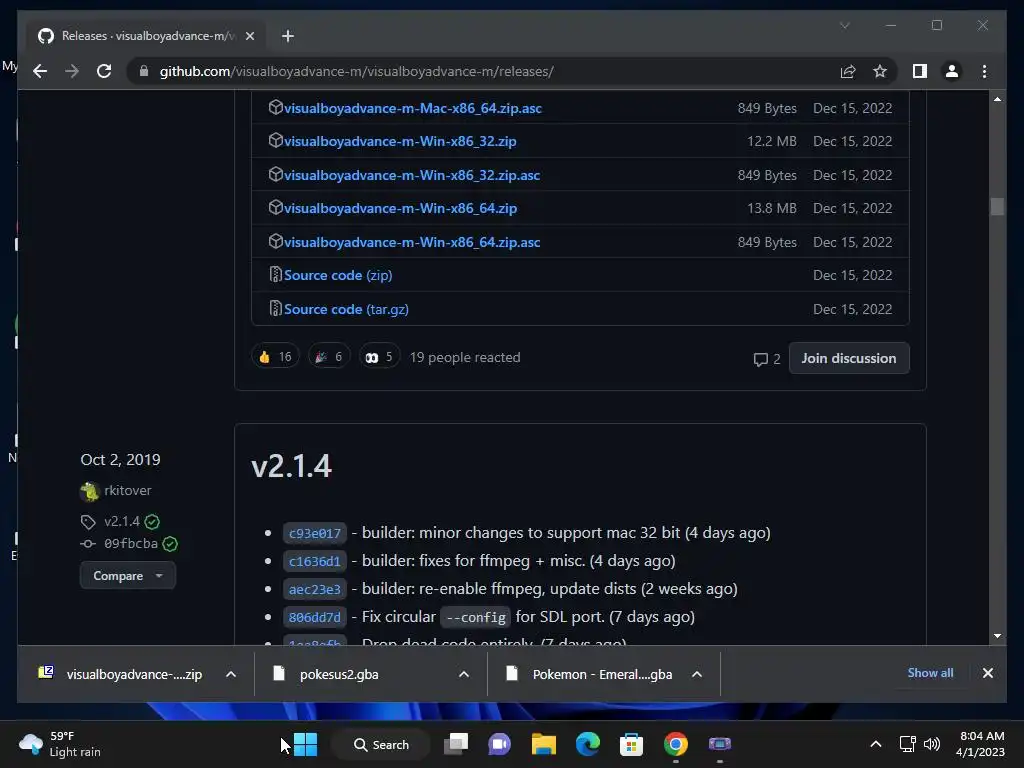Click Show all downloads
The image size is (1024, 768).
pyautogui.click(x=930, y=673)
